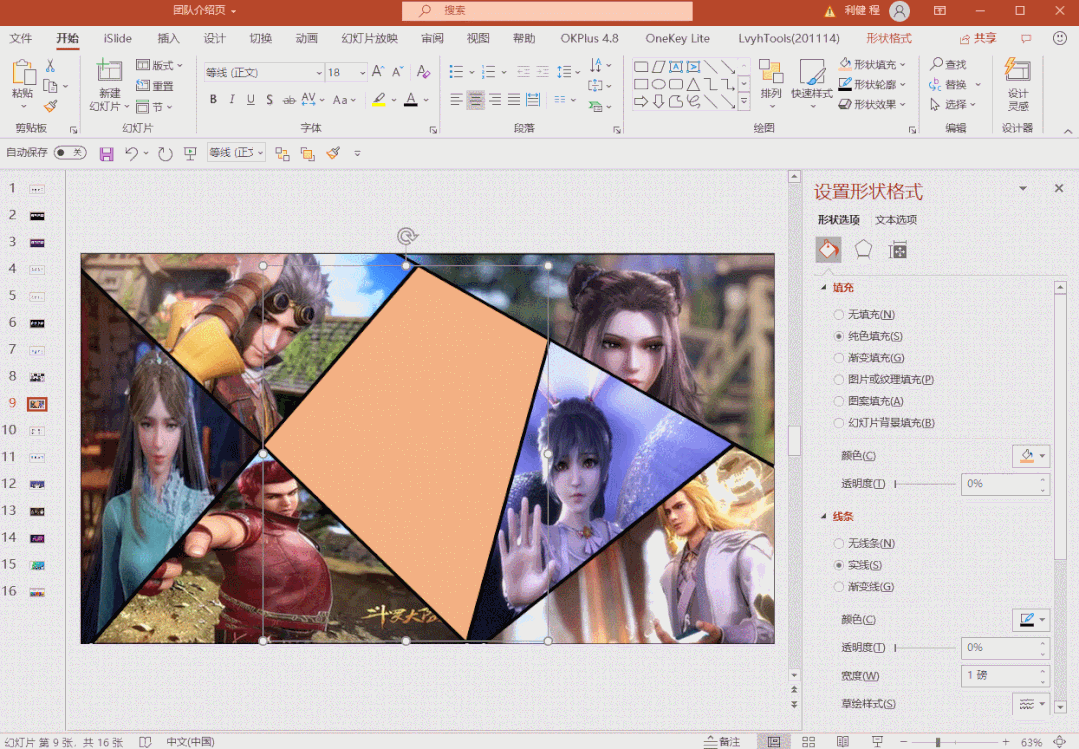
Task: Click the Paste clipboard icon
Action: 23,73
